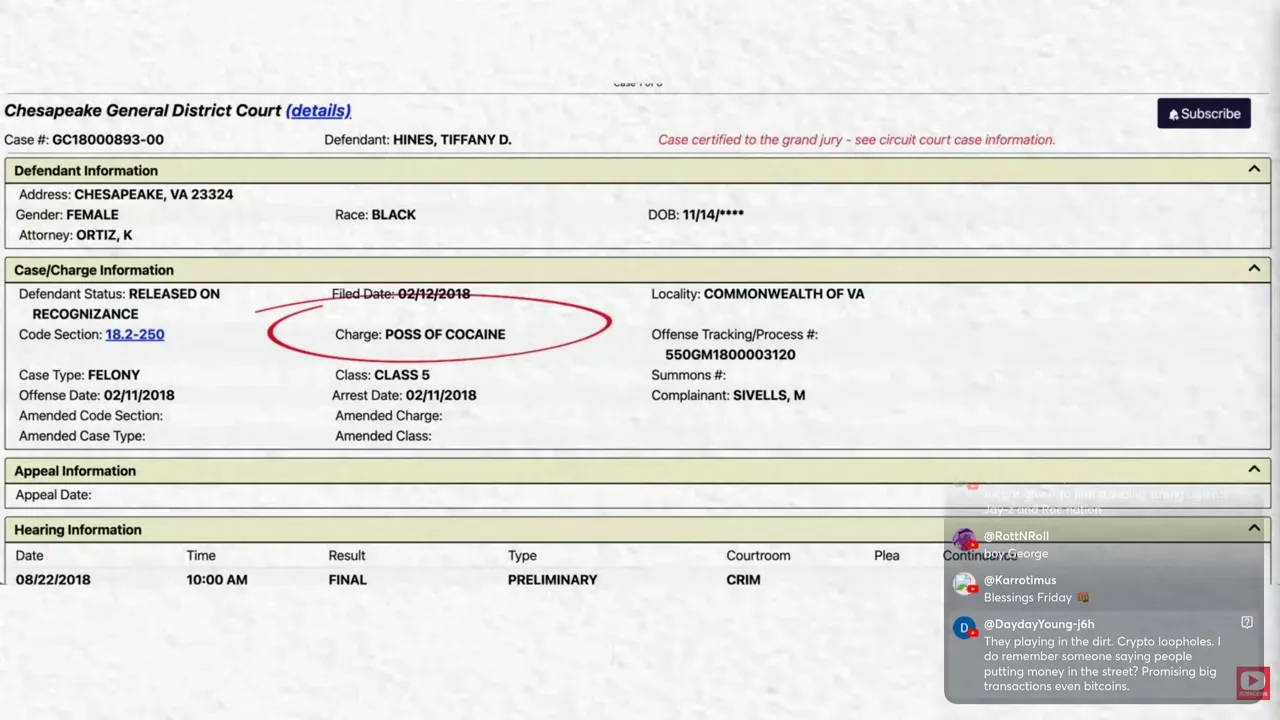Open the @Karrotimus username in chat

[x=1020, y=580]
